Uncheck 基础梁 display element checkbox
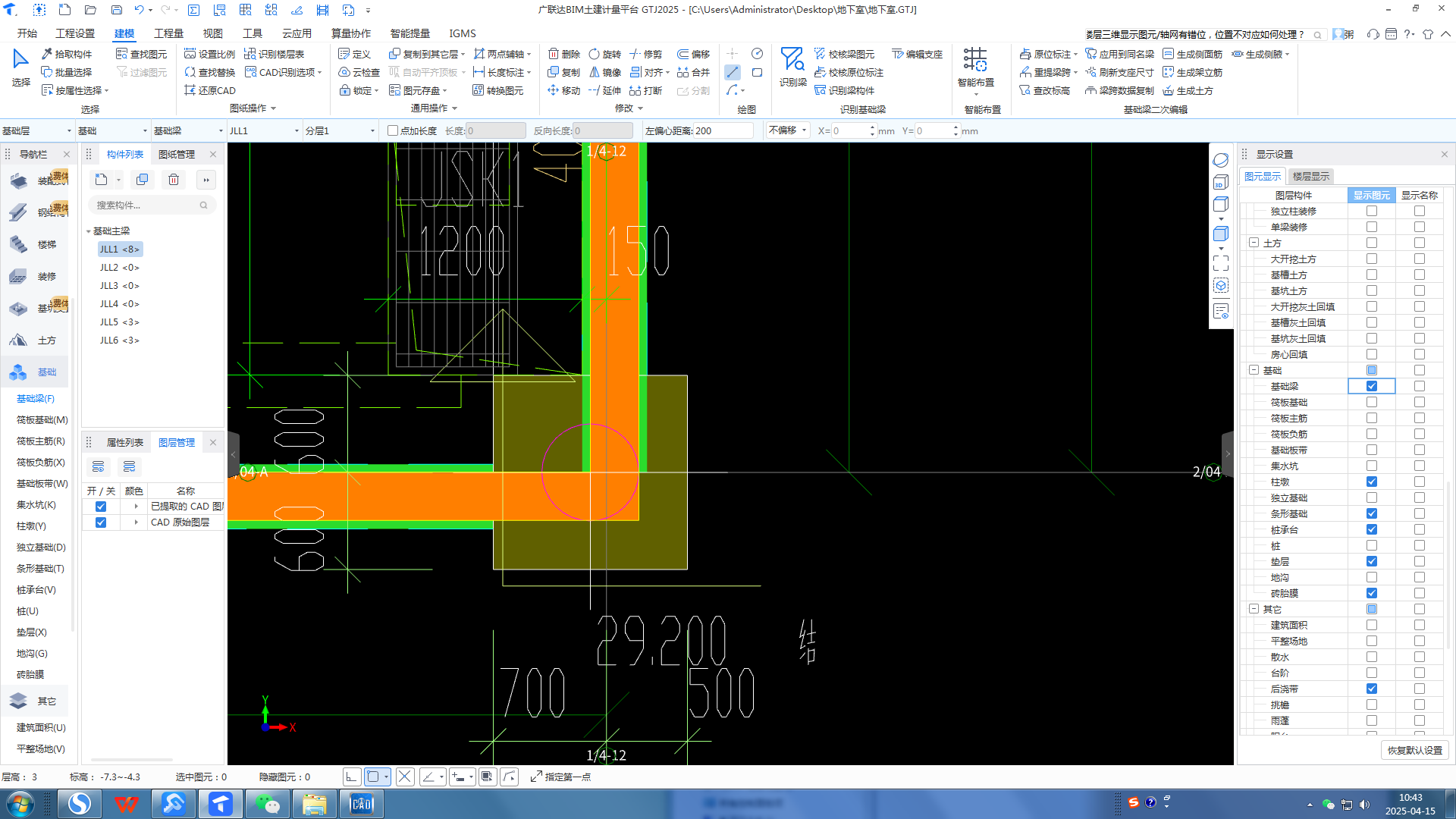 [x=1372, y=386]
